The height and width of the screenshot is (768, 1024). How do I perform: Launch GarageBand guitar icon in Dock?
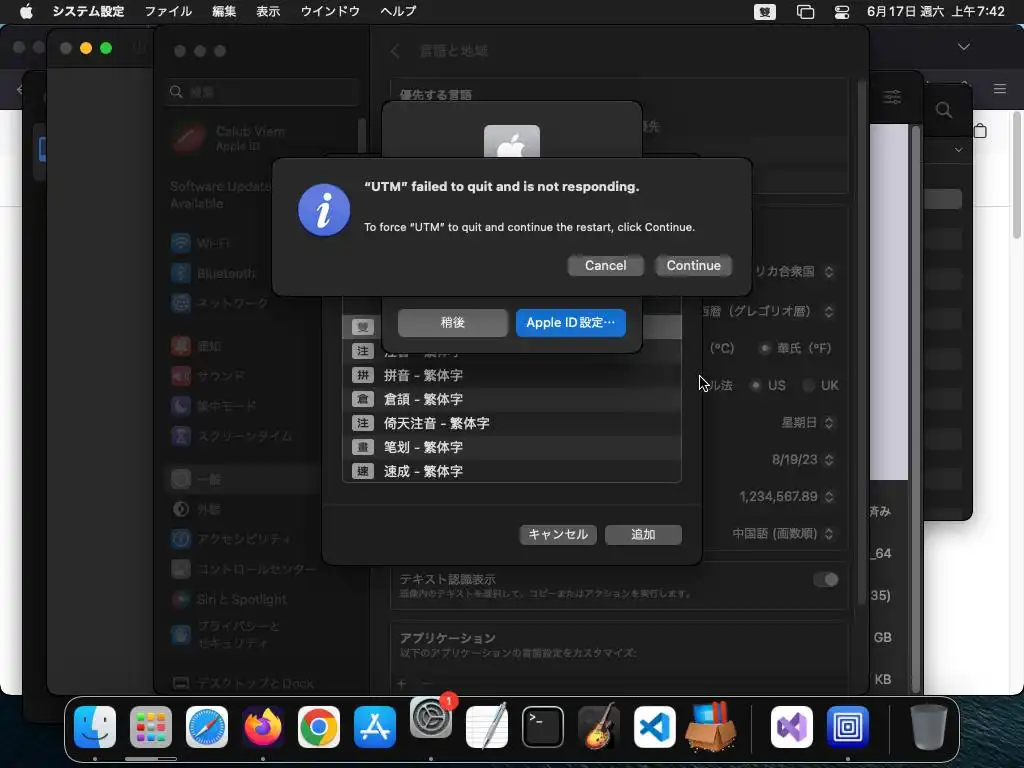point(599,726)
